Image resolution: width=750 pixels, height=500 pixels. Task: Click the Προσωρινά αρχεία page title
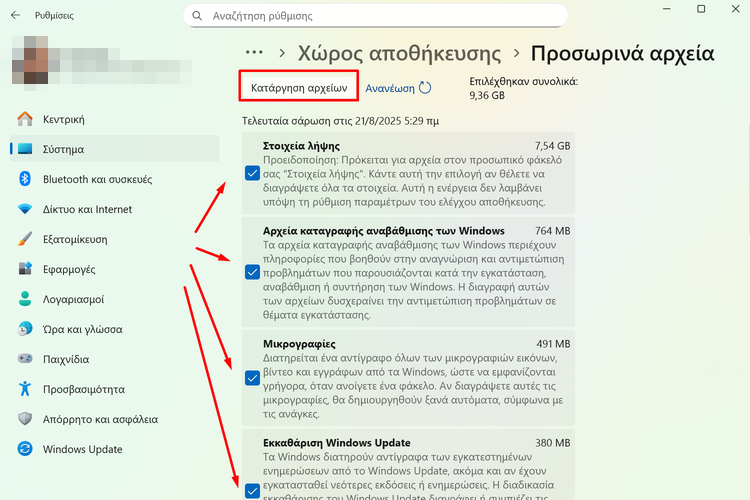622,53
